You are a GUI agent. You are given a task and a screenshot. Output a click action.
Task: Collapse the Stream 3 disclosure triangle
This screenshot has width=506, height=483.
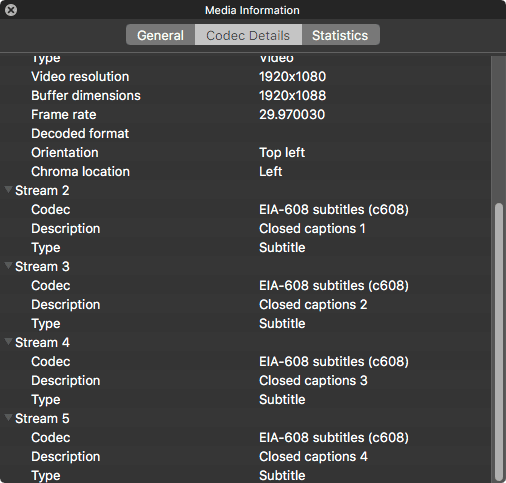click(8, 266)
